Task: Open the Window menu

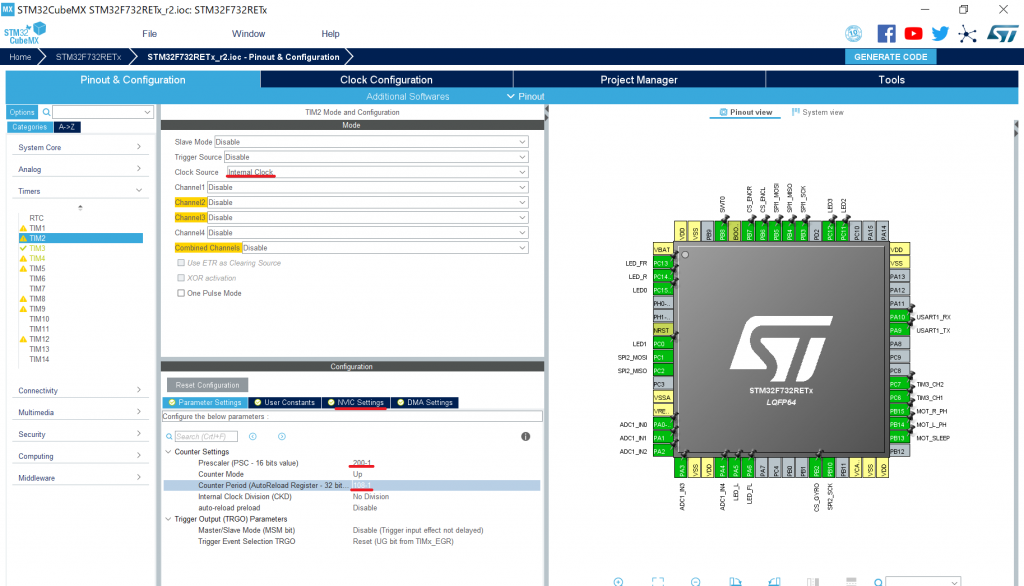Action: pos(248,33)
